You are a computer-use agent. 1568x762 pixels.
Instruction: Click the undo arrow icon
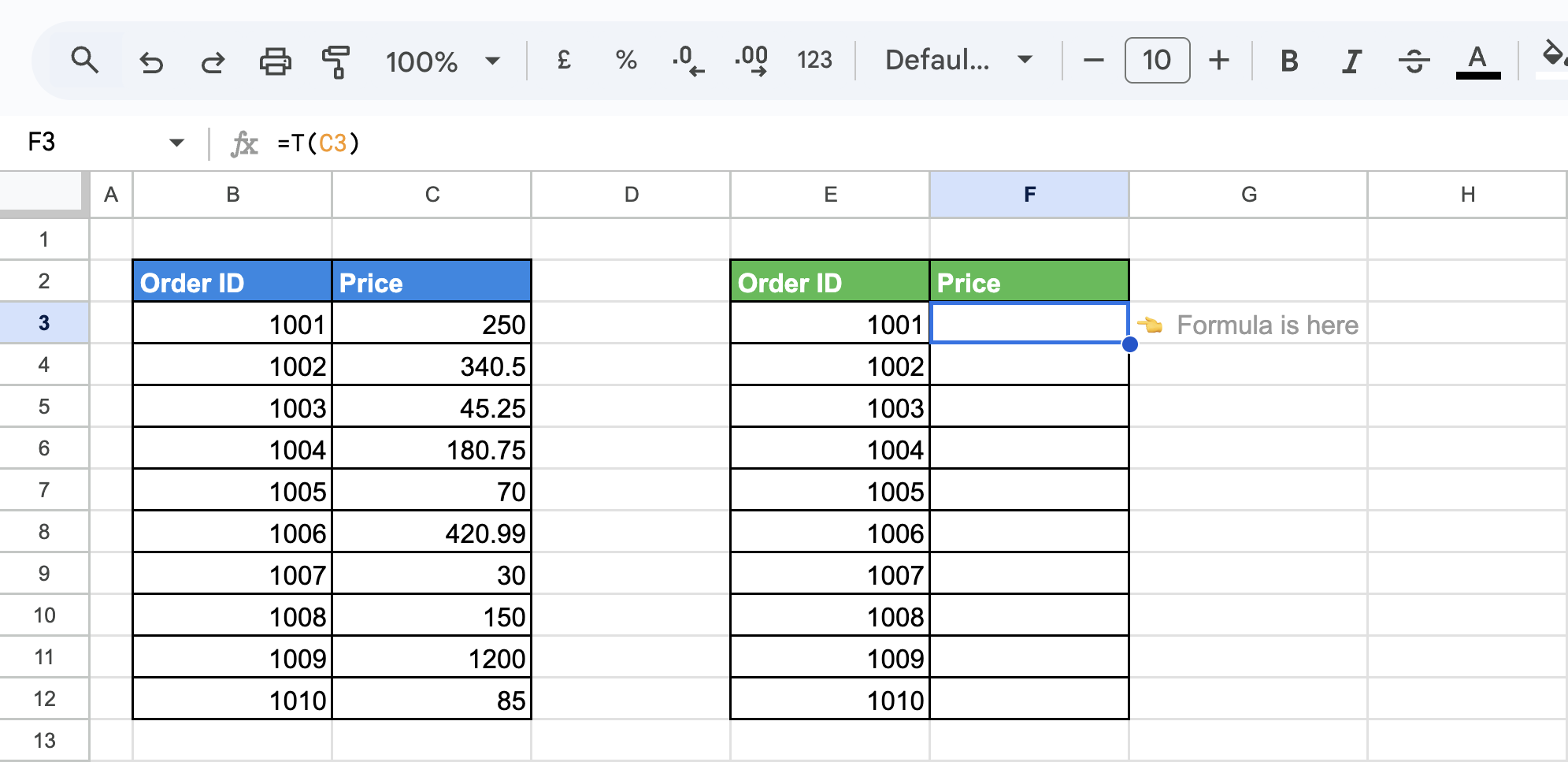[150, 61]
